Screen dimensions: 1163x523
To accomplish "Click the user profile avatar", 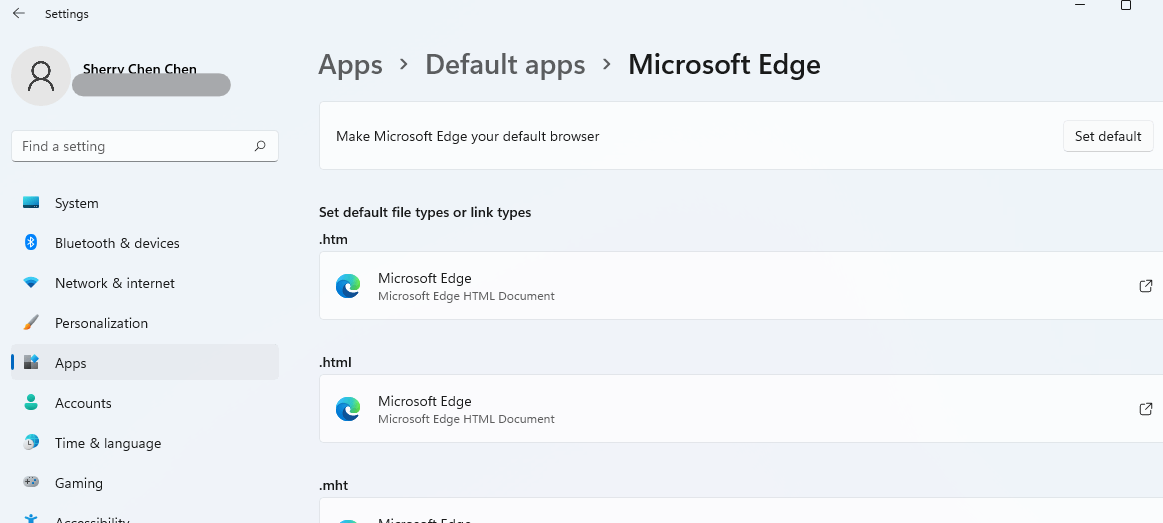I will (41, 76).
